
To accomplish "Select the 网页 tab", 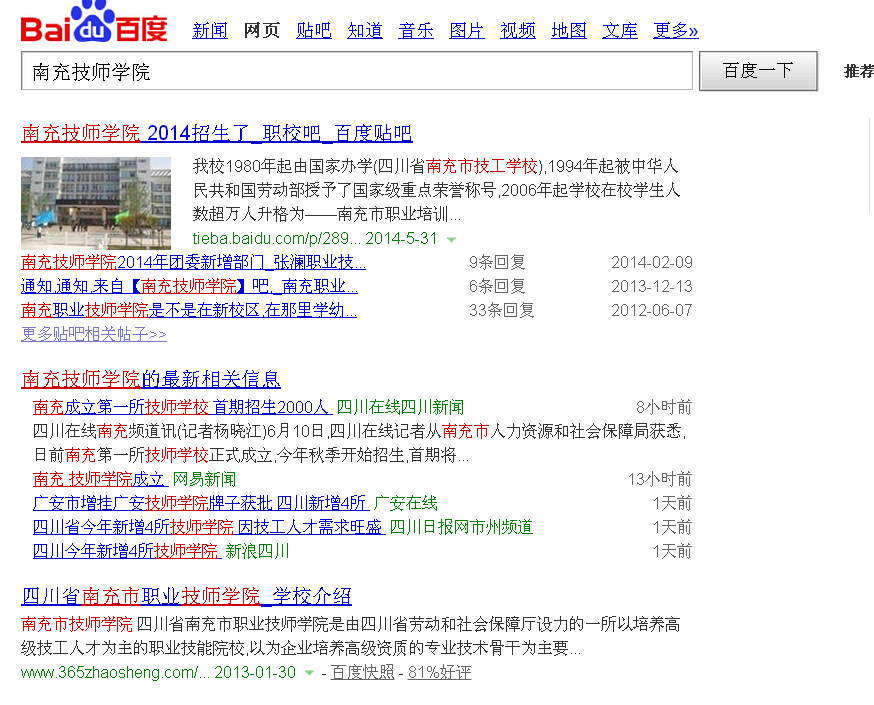I will pos(261,30).
